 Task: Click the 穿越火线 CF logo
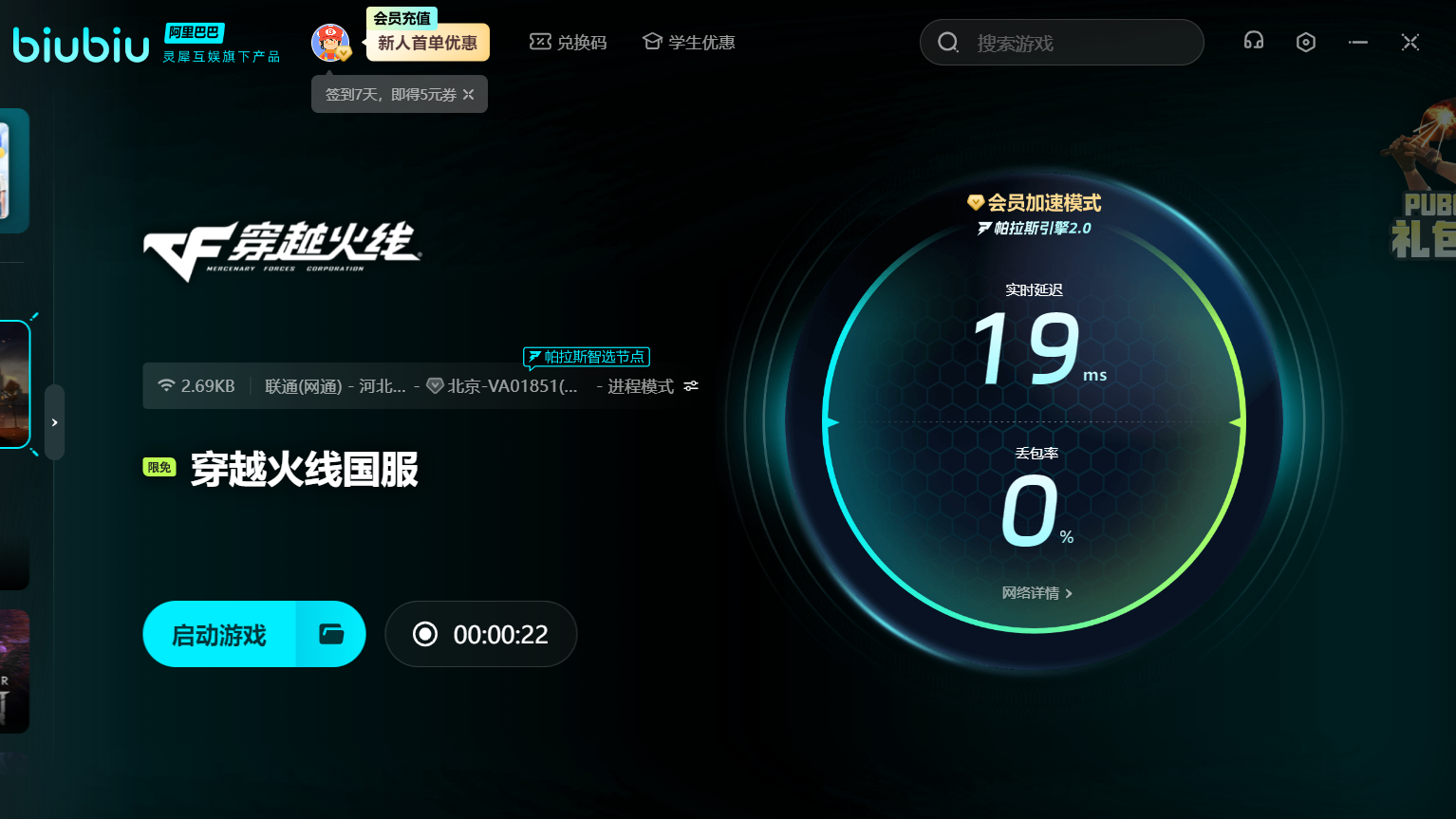tap(282, 251)
